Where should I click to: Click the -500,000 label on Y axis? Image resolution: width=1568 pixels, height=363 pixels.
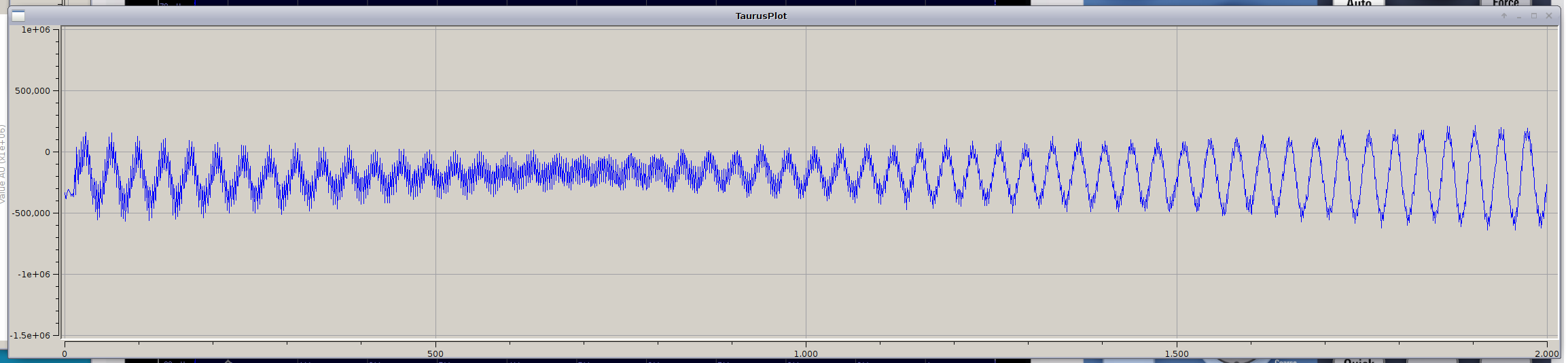pyautogui.click(x=31, y=213)
